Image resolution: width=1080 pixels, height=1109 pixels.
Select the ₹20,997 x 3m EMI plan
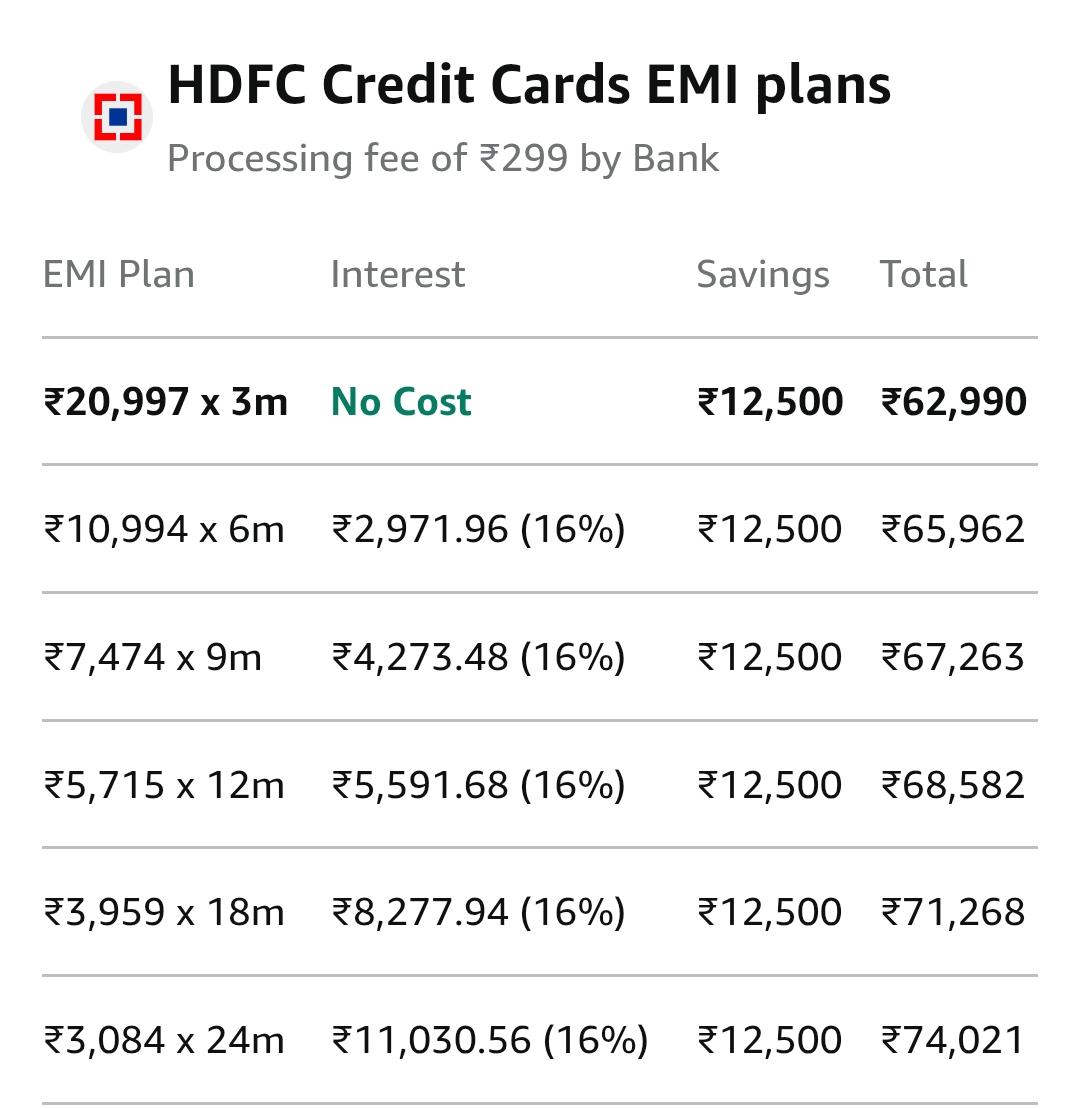[166, 402]
